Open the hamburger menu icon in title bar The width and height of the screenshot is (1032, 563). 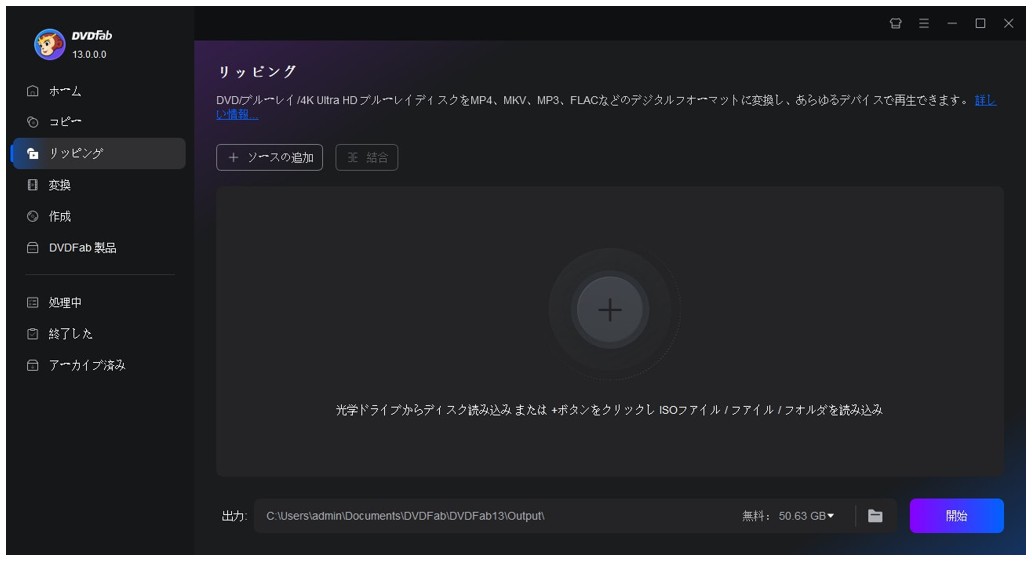[x=924, y=23]
